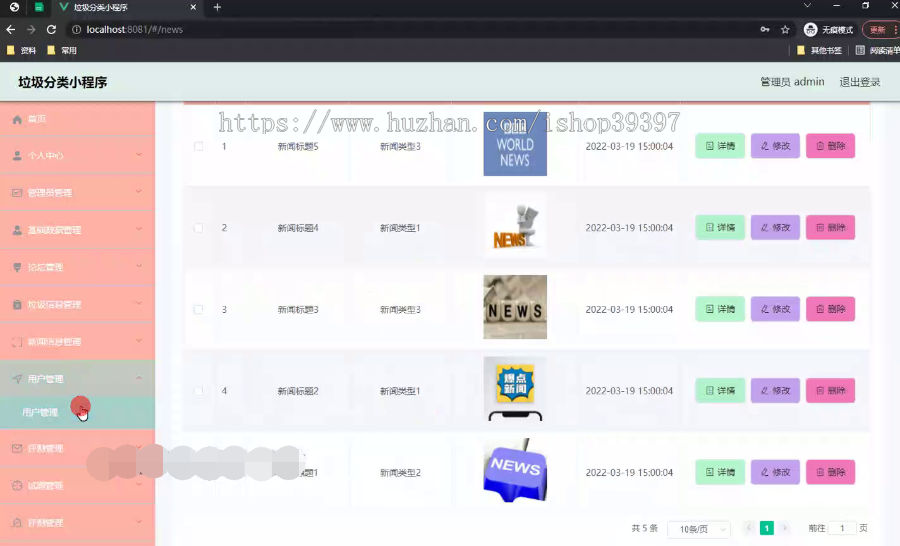Click the clipboard icon beside 垃圾信息管理
This screenshot has height=546, width=900.
point(17,305)
